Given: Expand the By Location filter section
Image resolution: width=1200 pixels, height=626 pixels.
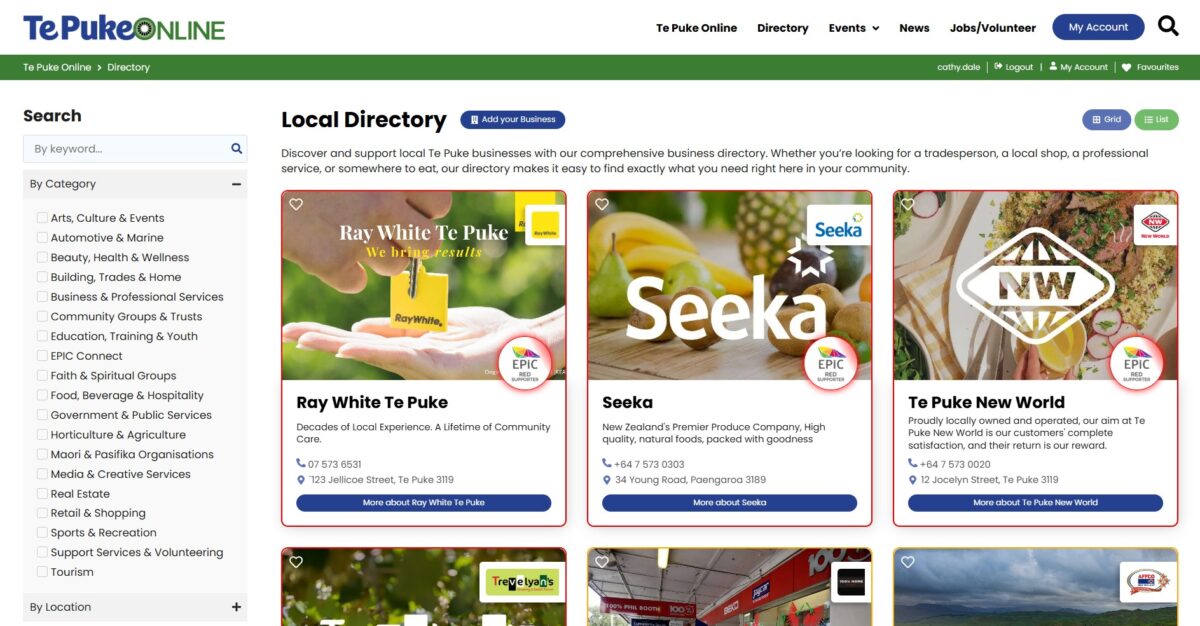Looking at the screenshot, I should coord(236,607).
